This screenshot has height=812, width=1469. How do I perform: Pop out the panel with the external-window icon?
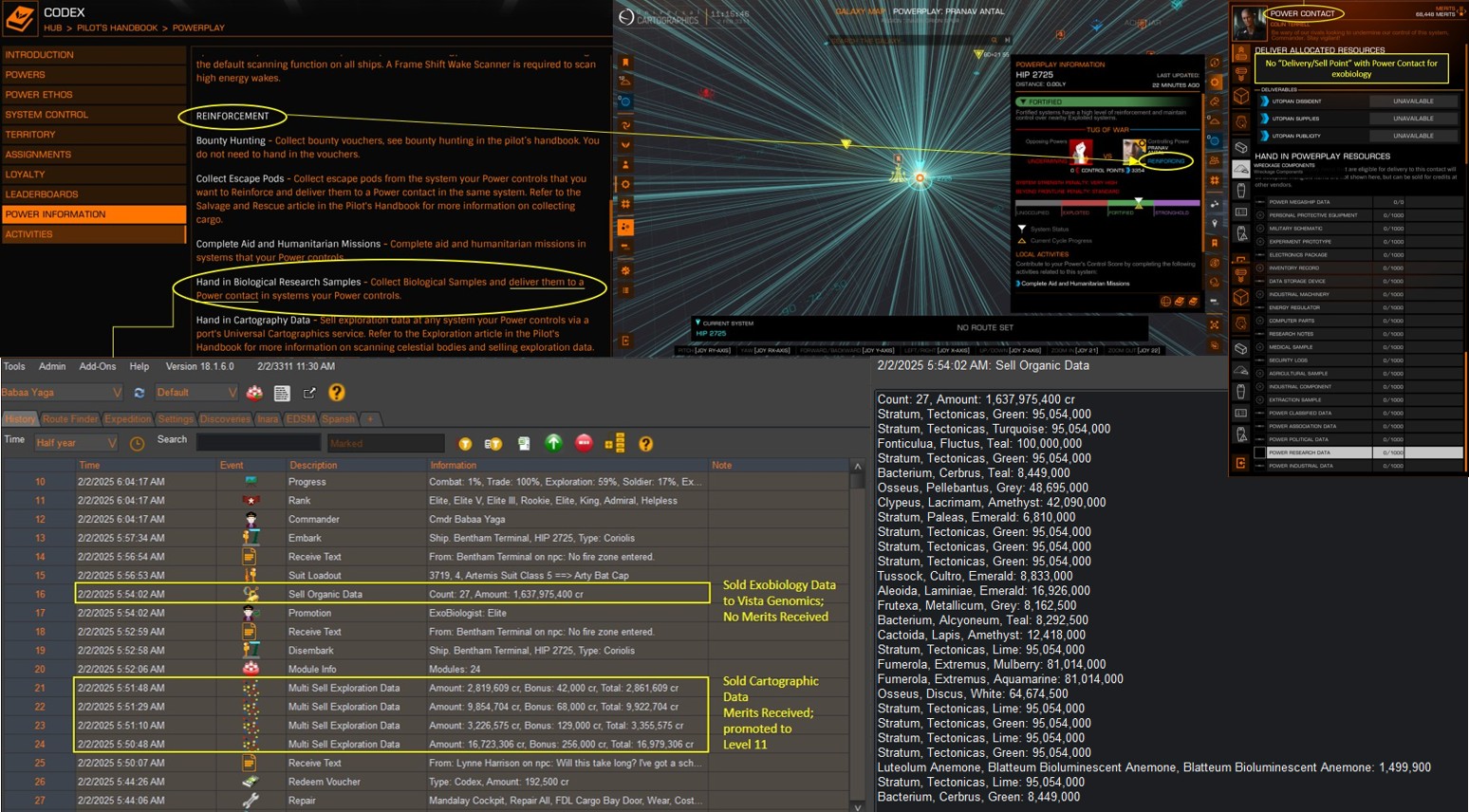[x=309, y=393]
